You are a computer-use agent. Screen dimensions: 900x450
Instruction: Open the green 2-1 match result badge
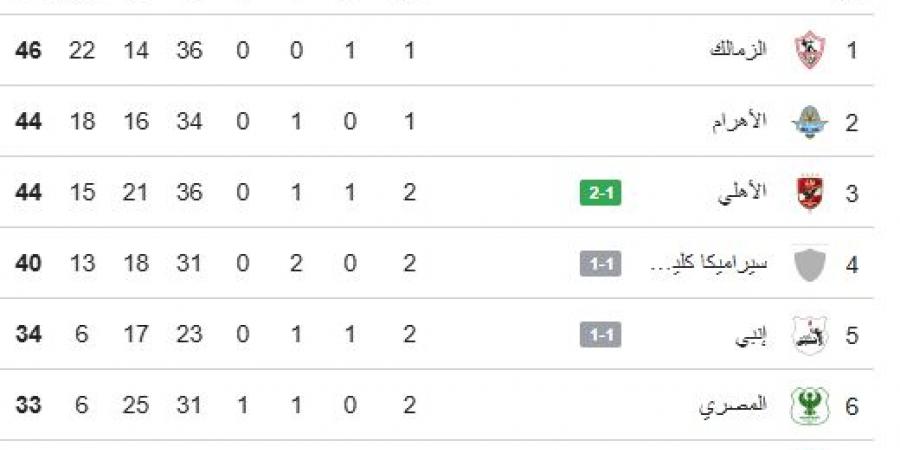(x=600, y=193)
